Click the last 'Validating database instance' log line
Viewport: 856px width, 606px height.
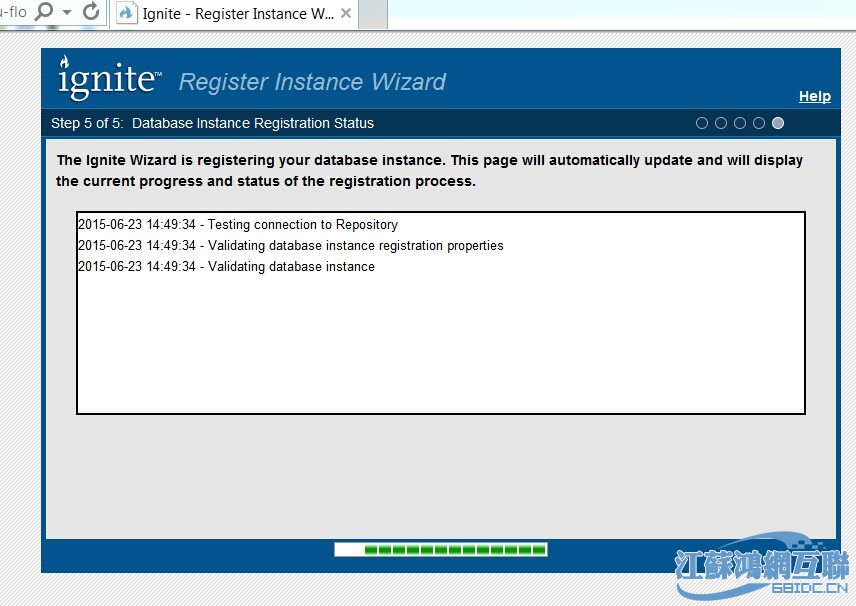pyautogui.click(x=227, y=266)
